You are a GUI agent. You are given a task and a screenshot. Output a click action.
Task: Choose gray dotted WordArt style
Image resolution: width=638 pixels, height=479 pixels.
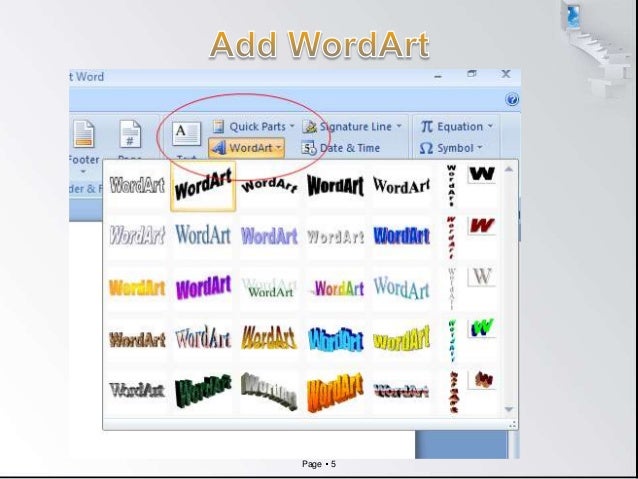335,236
